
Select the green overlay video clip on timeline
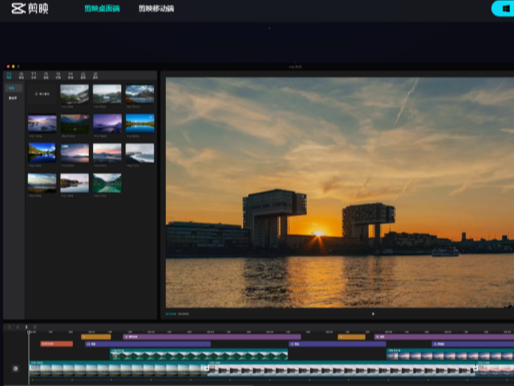point(199,354)
